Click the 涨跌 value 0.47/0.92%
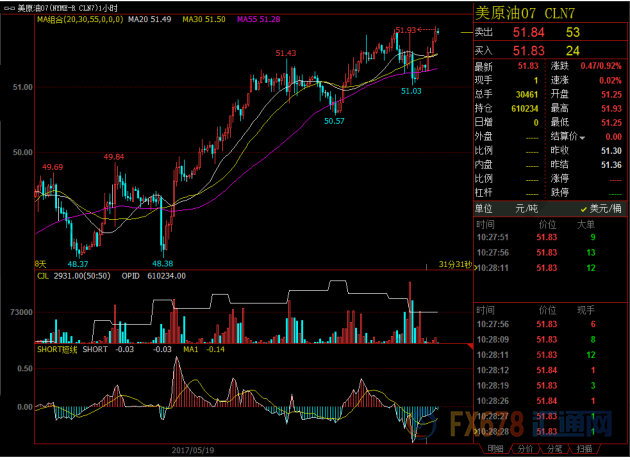The image size is (630, 460). coord(601,66)
